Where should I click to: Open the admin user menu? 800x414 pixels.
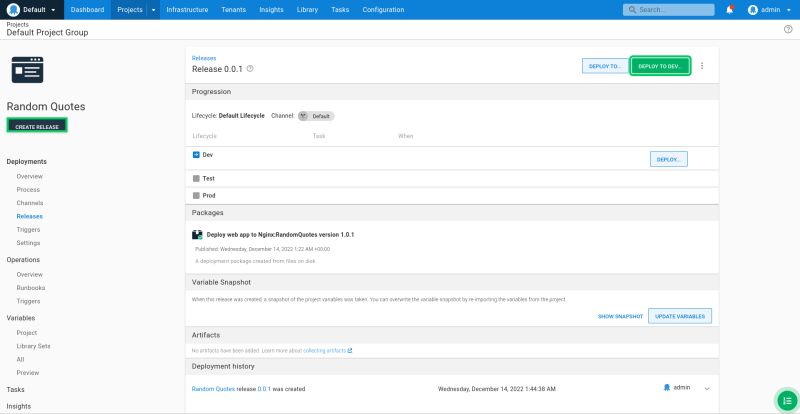pos(770,10)
